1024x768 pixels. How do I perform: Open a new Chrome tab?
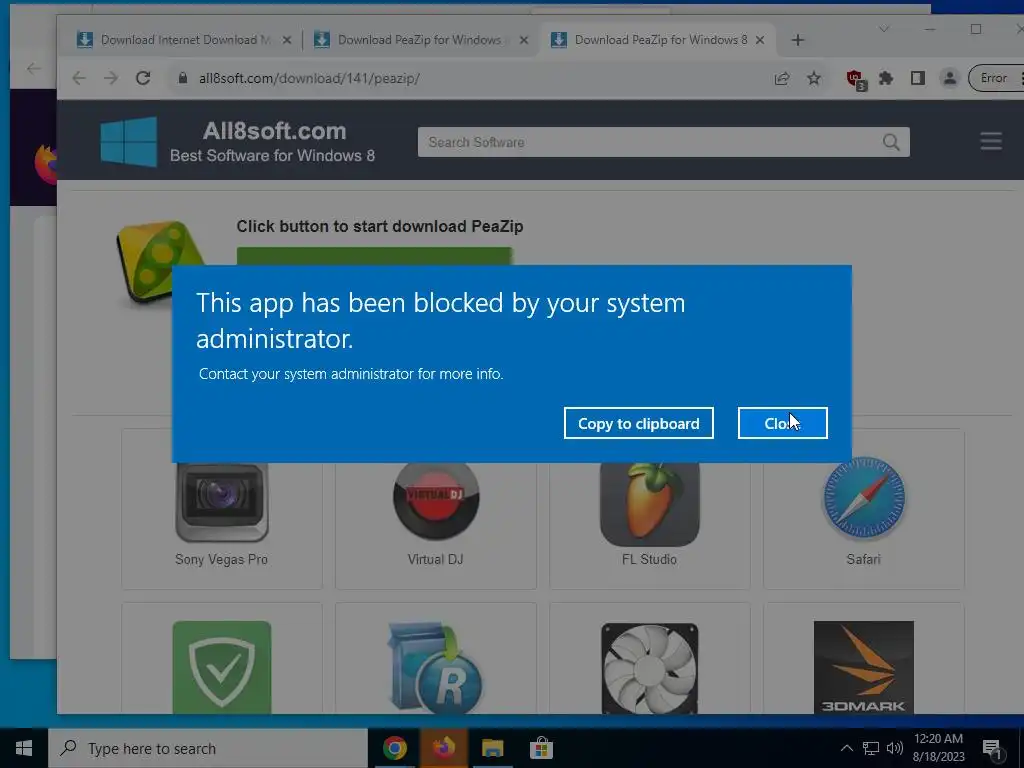[x=797, y=40]
